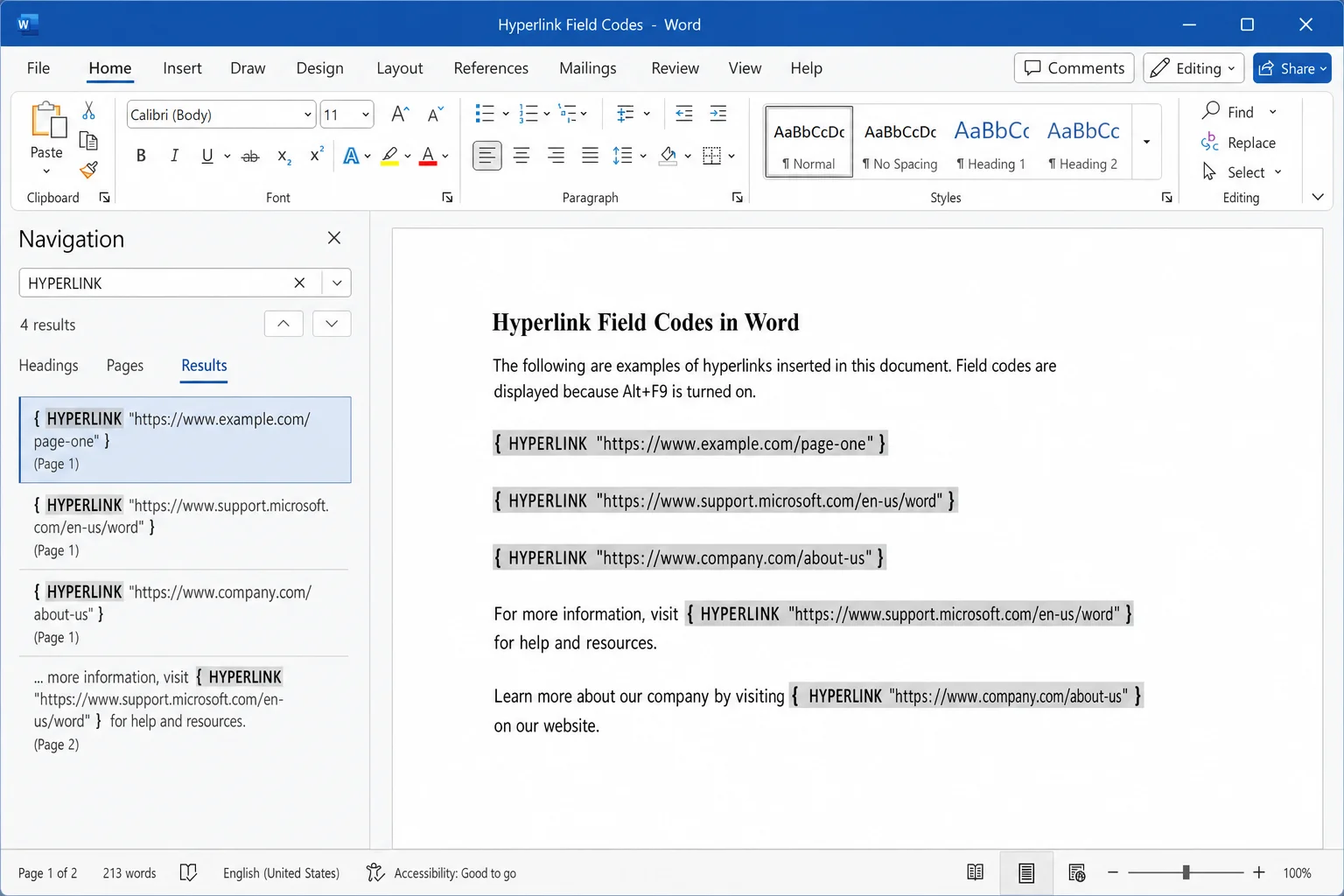Viewport: 1344px width, 896px height.
Task: Apply the Heading 1 style
Action: tap(991, 143)
